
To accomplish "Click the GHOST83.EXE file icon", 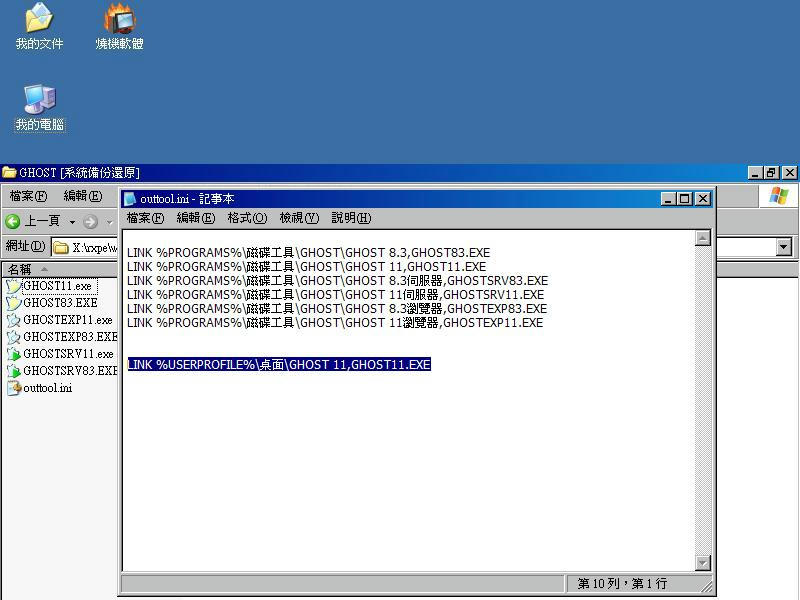I will point(13,303).
